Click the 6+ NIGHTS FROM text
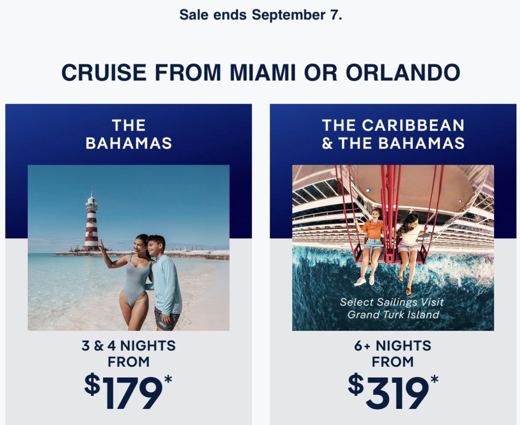Screen dimensions: 520x425 pos(393,354)
